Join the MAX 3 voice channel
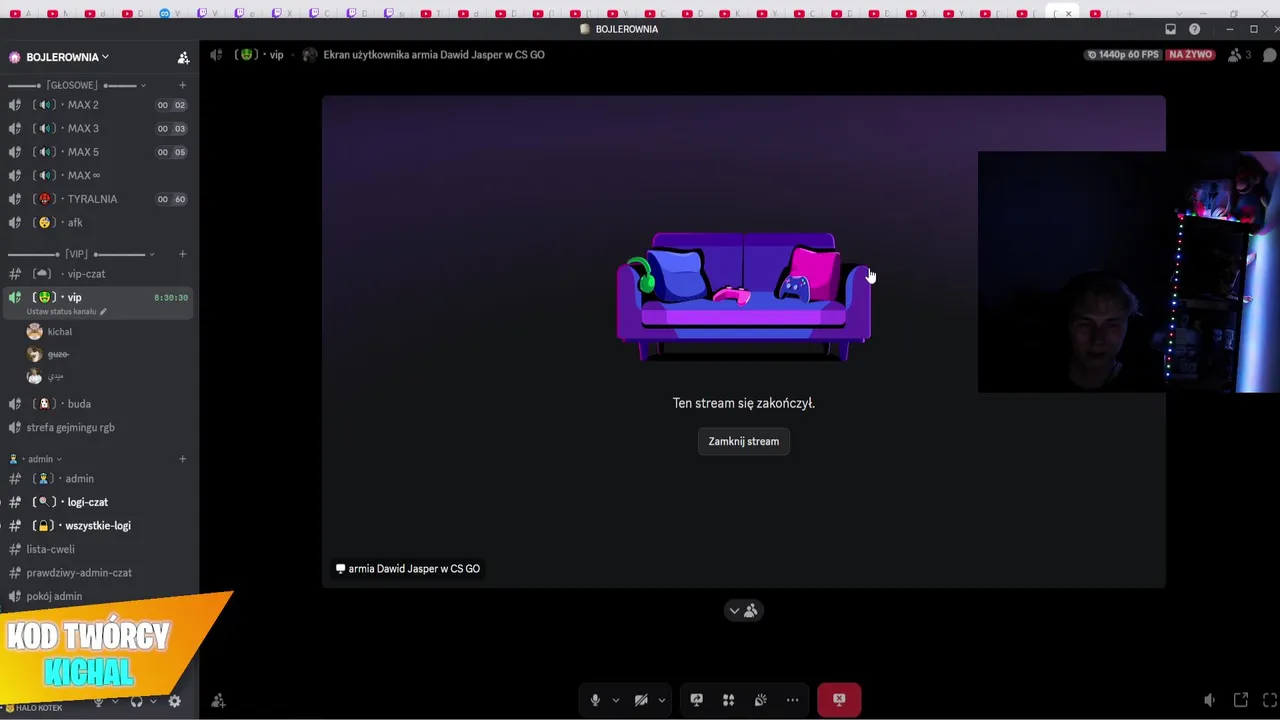 (98, 128)
